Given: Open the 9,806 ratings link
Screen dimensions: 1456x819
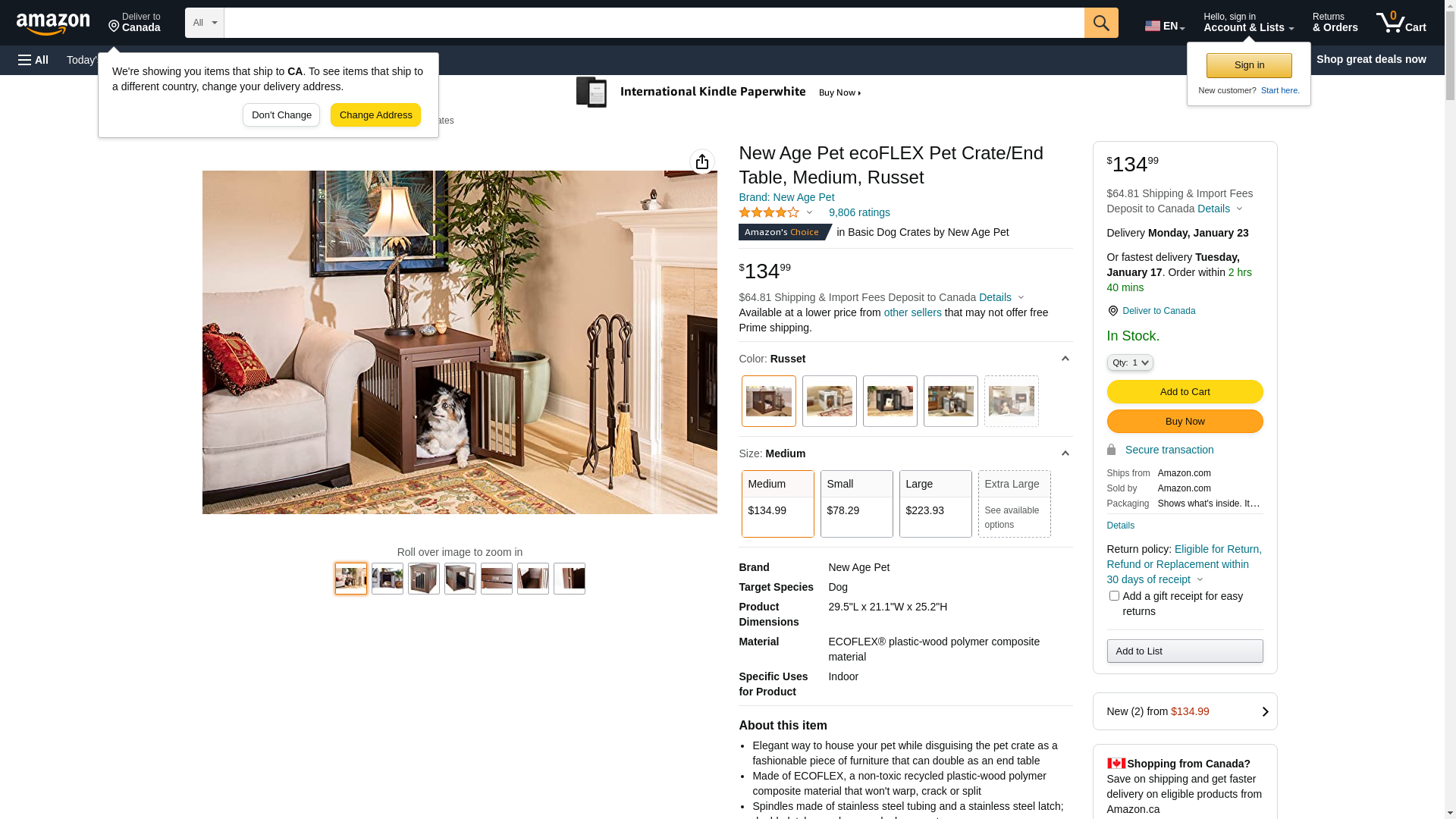Looking at the screenshot, I should point(859,213).
